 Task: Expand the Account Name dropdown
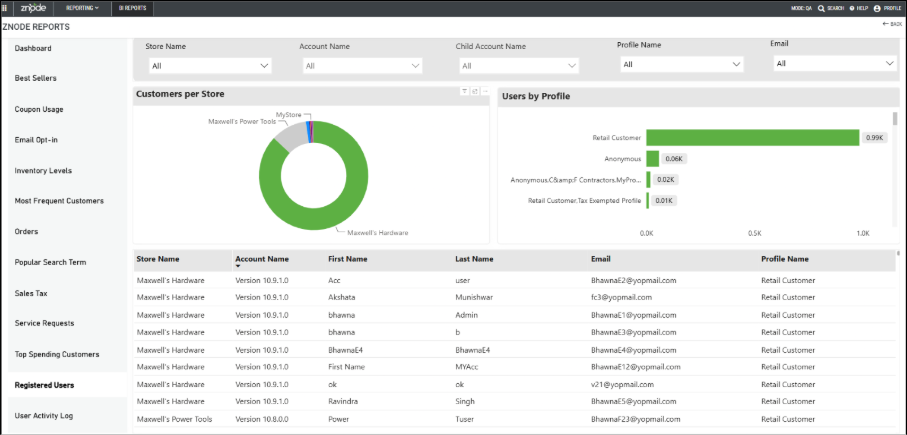[x=362, y=66]
